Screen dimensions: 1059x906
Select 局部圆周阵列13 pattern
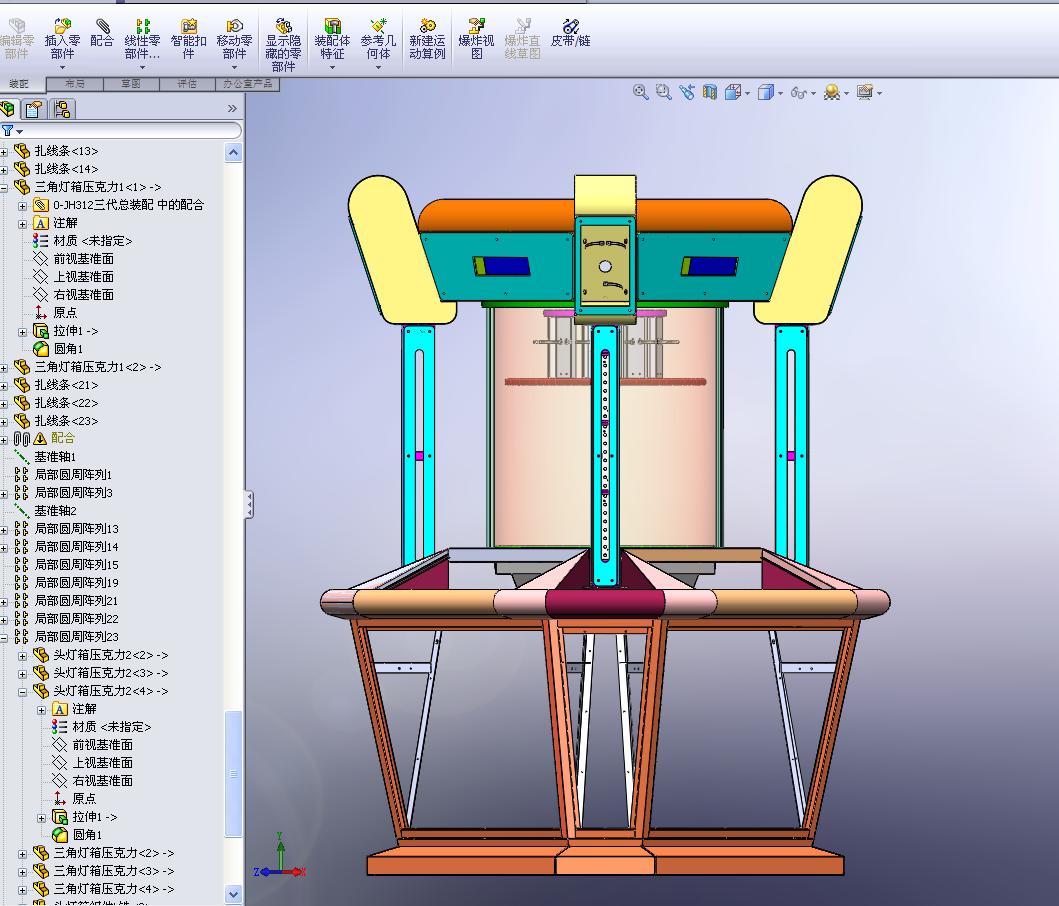[76, 528]
